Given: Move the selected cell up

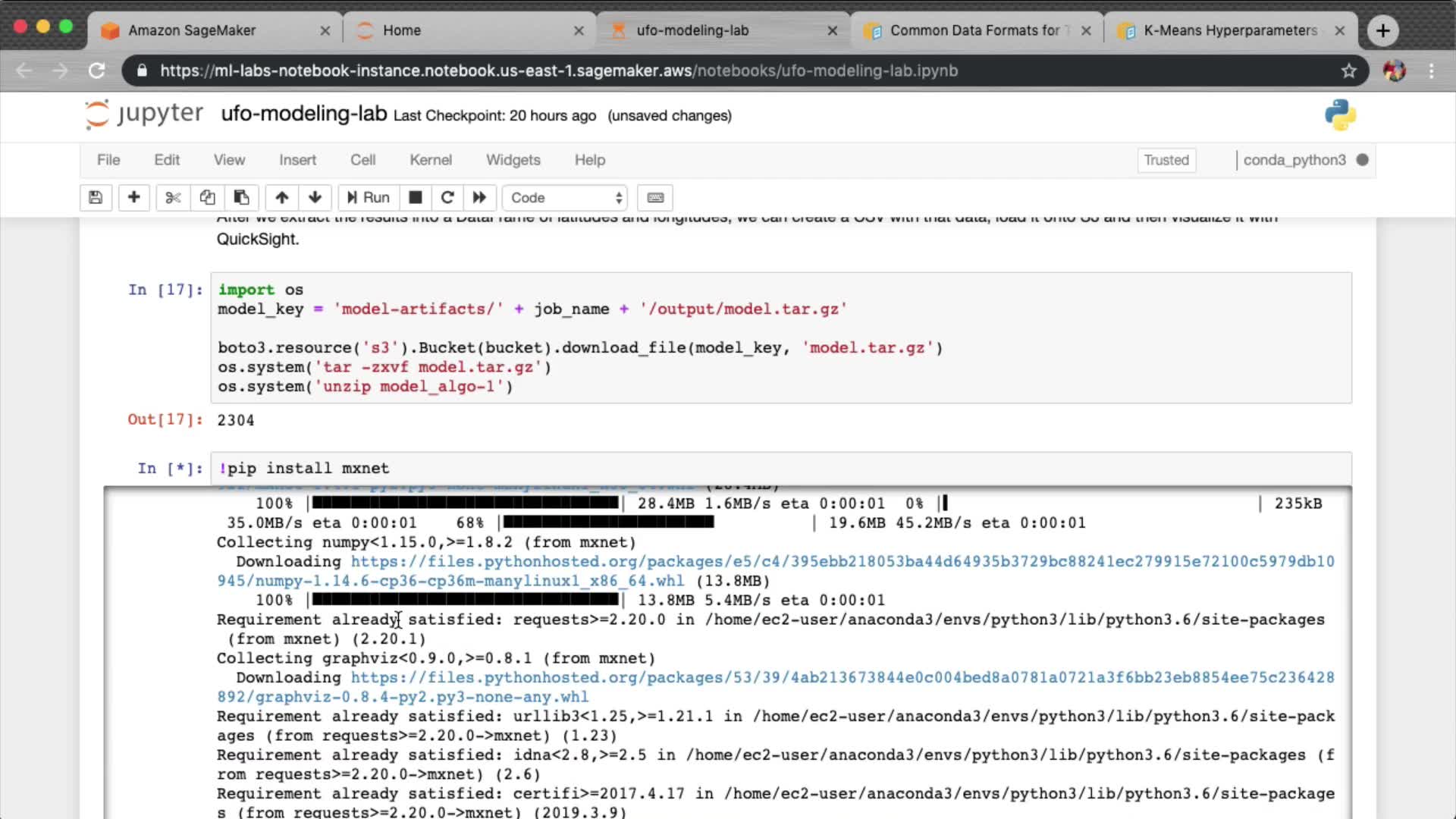Looking at the screenshot, I should [281, 198].
